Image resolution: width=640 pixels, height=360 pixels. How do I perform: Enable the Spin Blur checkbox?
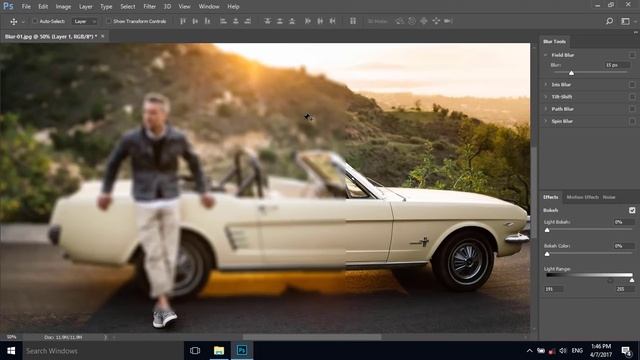pos(632,121)
